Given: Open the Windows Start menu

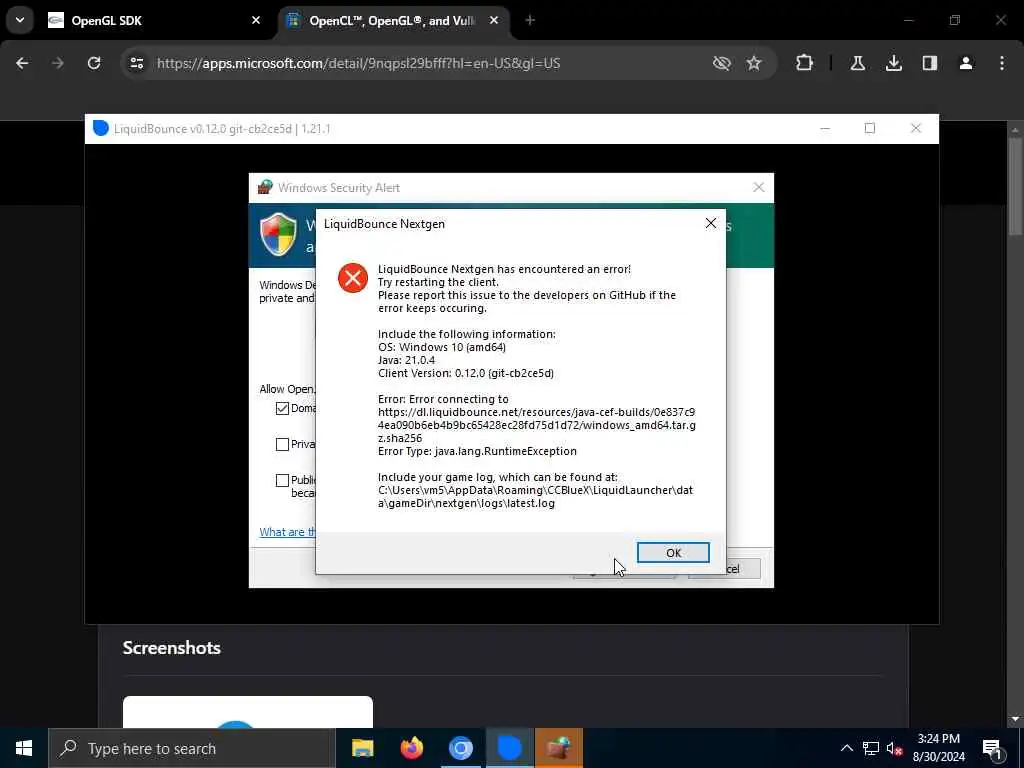Looking at the screenshot, I should pos(24,748).
